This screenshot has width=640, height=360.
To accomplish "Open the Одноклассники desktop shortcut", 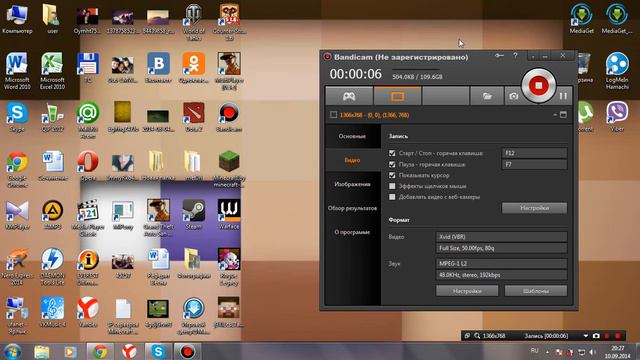I will (x=193, y=68).
